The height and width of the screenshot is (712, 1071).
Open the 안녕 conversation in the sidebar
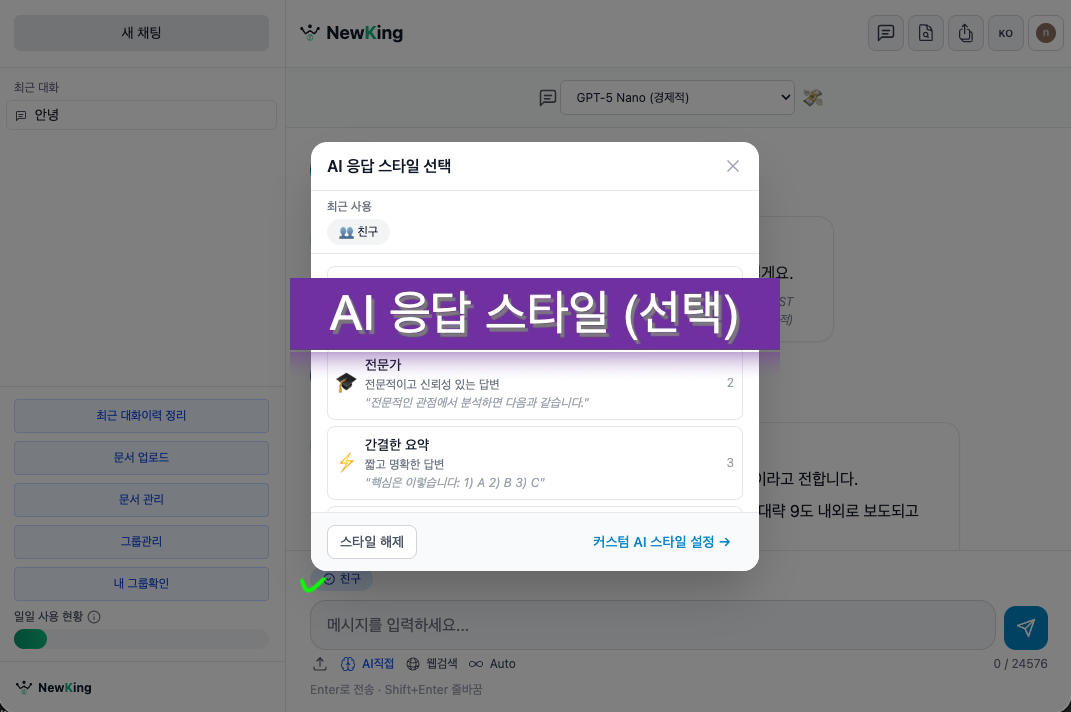pyautogui.click(x=141, y=114)
